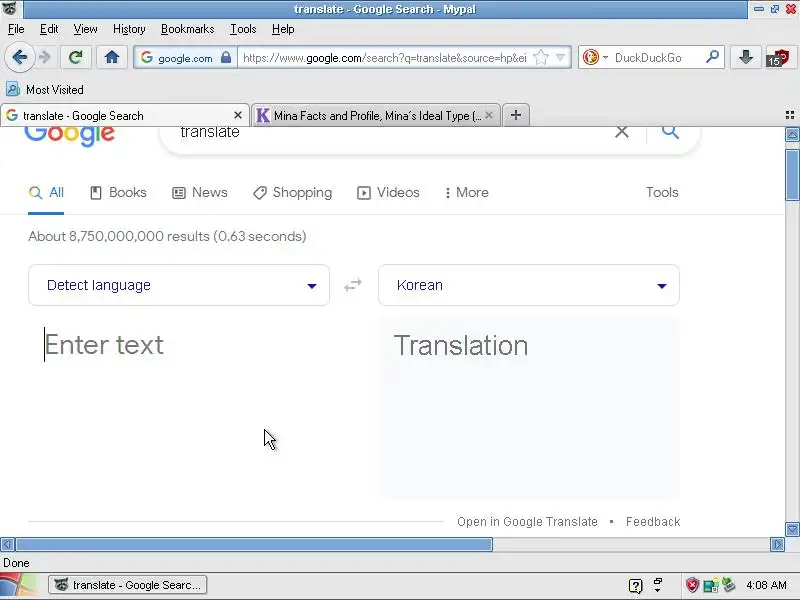Show list of all tabs icon

click(790, 115)
